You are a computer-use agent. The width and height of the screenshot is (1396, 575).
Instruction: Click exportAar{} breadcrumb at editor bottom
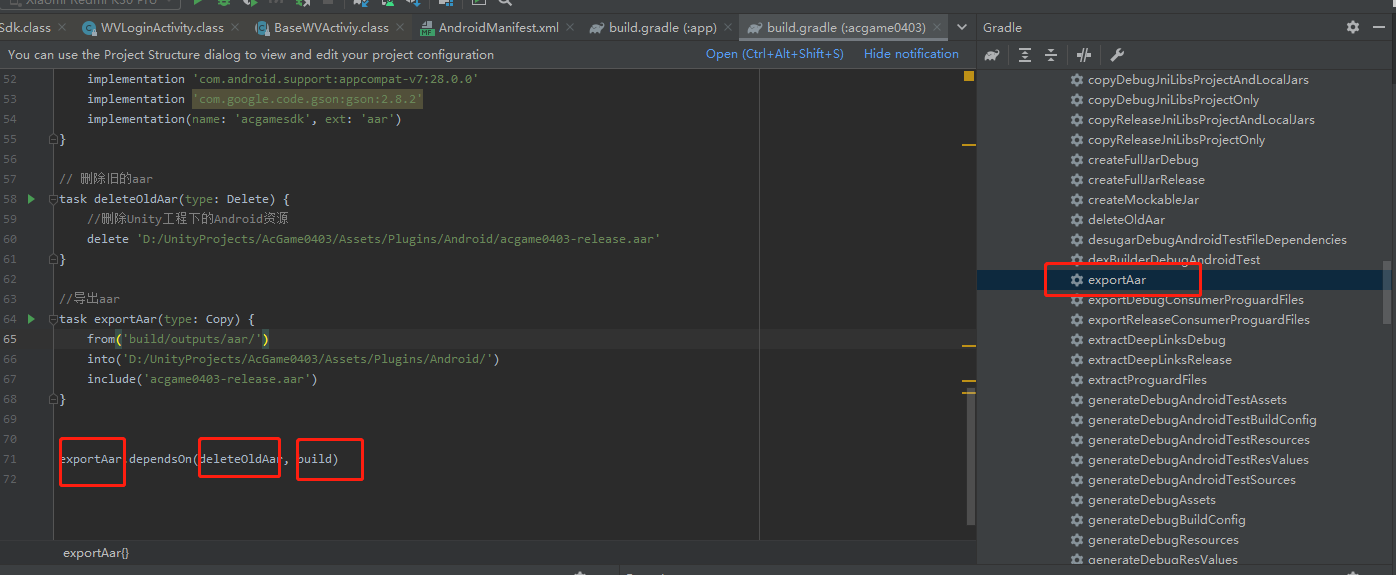point(96,552)
